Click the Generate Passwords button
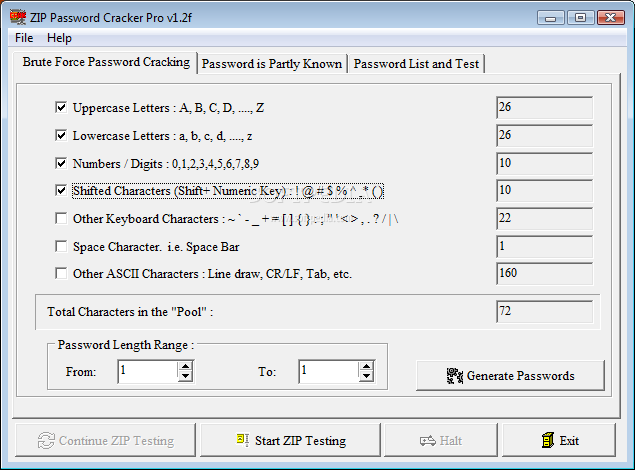 [x=510, y=376]
